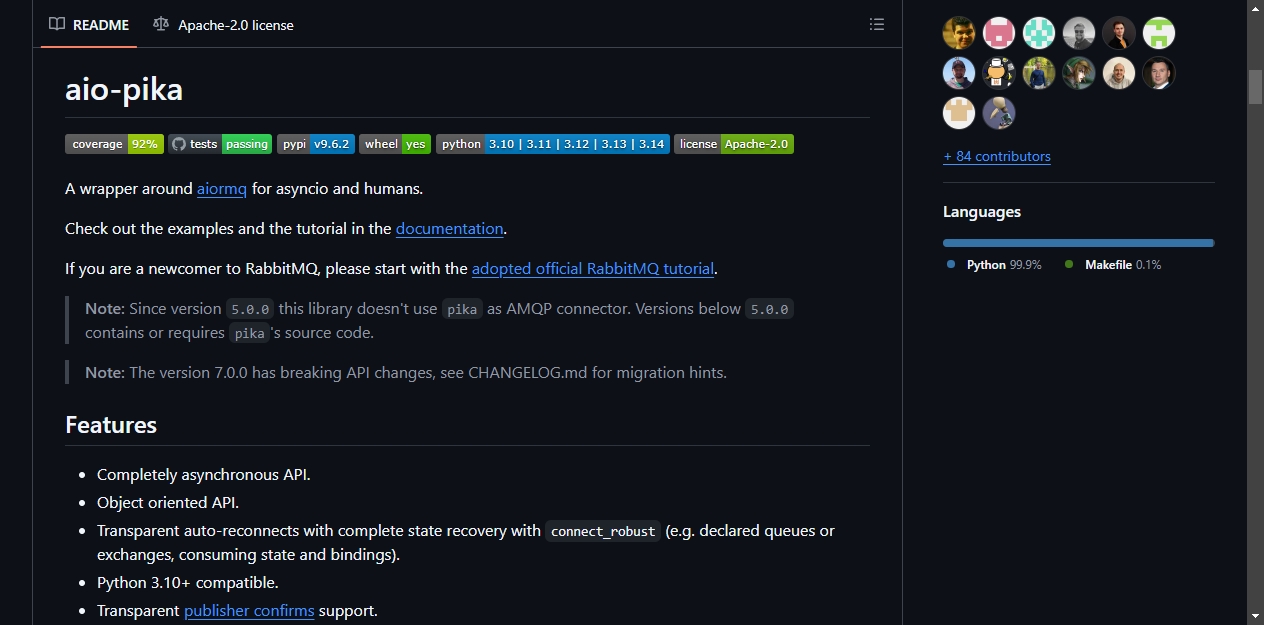The width and height of the screenshot is (1264, 625).
Task: Click the Features heading
Action: point(111,425)
